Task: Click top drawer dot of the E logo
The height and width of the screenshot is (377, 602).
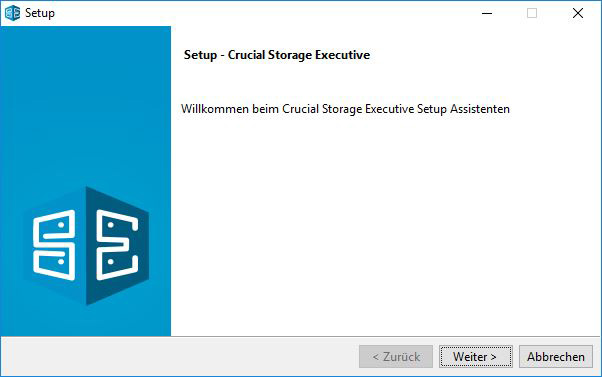Action: 111,225
